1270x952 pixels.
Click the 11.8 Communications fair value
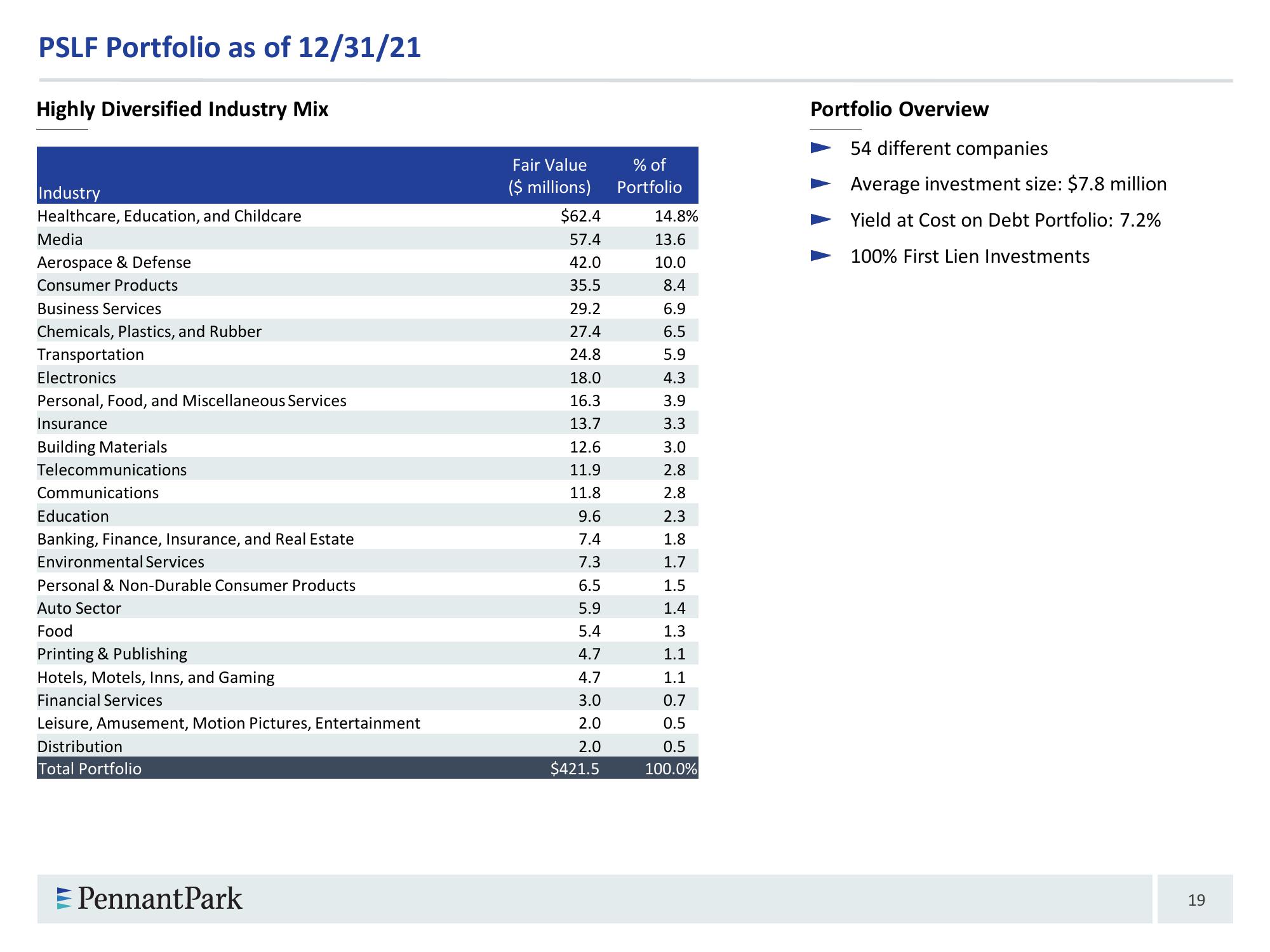coord(585,493)
